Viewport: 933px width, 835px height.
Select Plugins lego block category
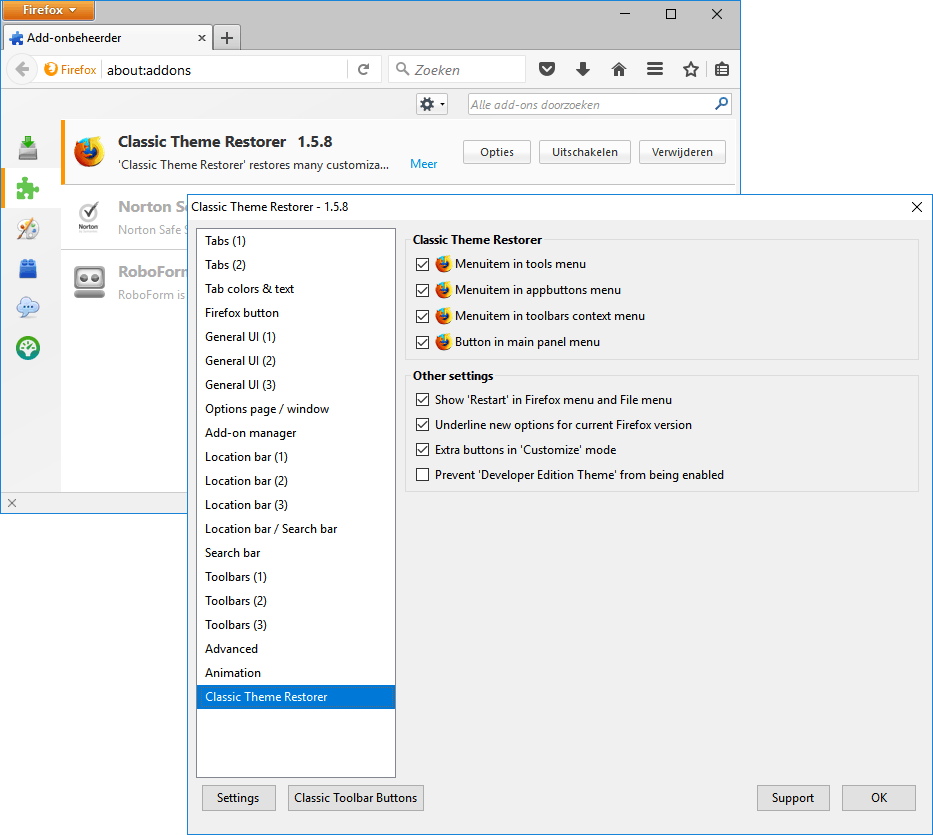28,268
